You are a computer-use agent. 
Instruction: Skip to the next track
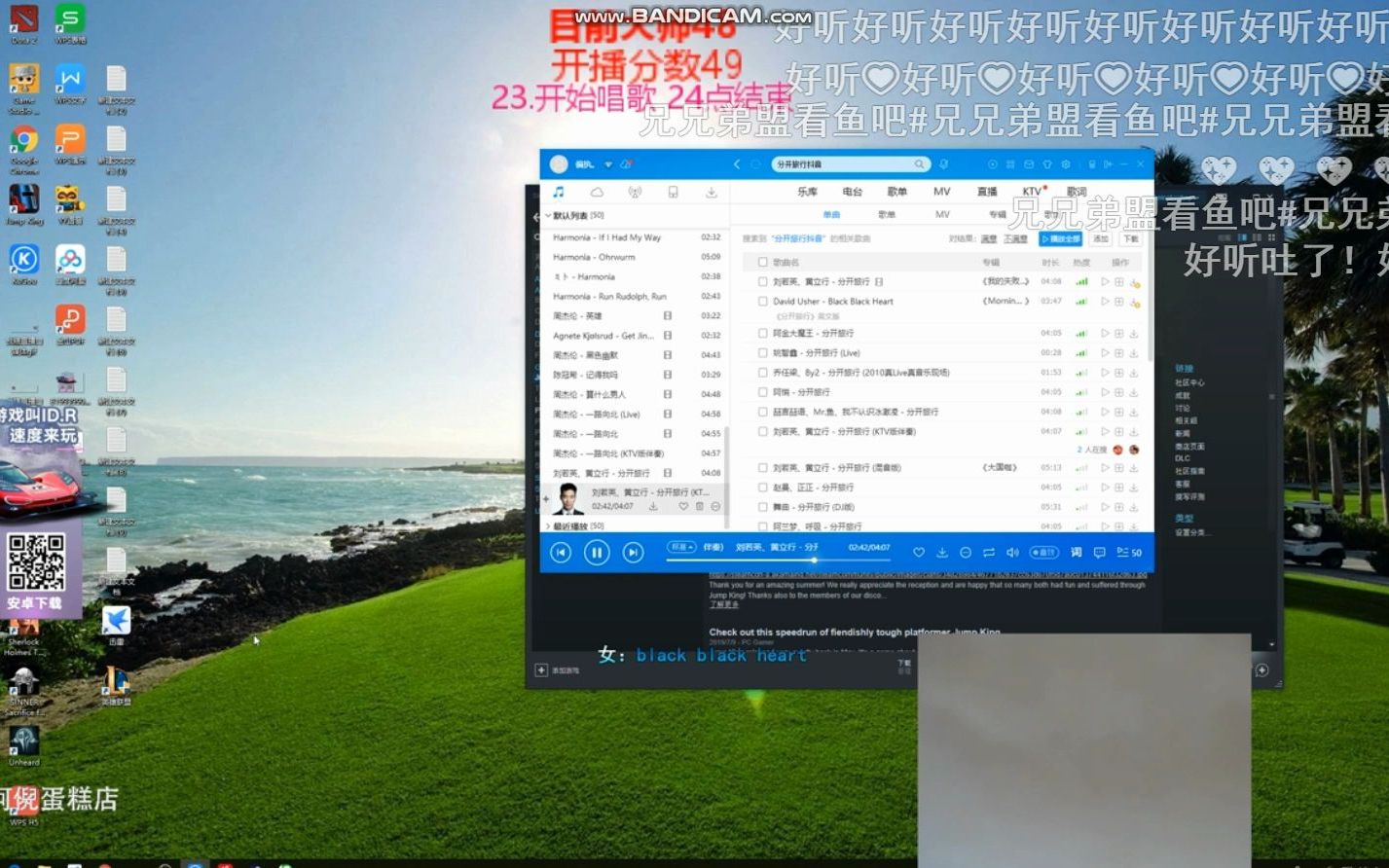633,553
